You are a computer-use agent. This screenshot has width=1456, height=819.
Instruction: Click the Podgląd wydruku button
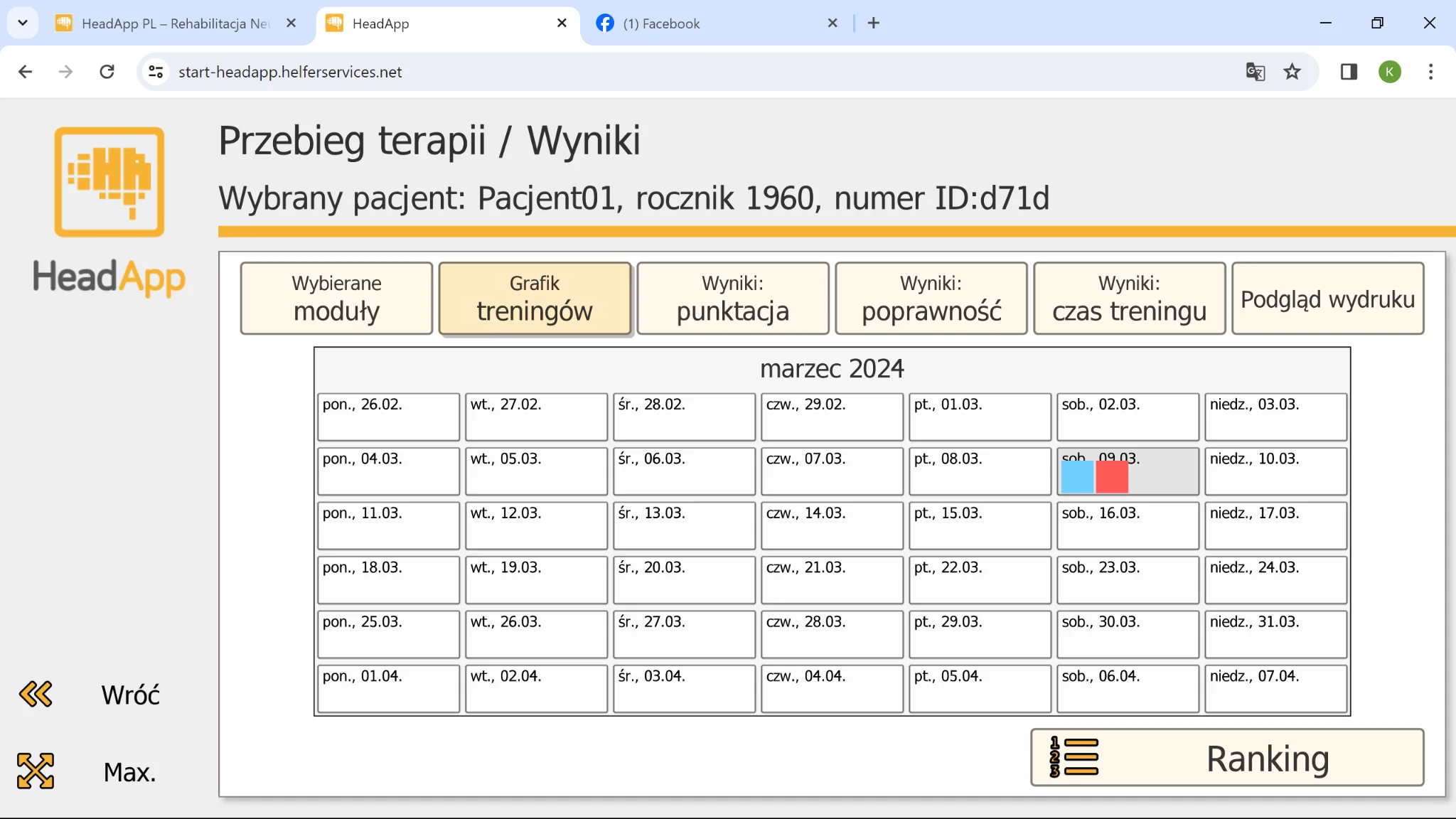click(1328, 299)
